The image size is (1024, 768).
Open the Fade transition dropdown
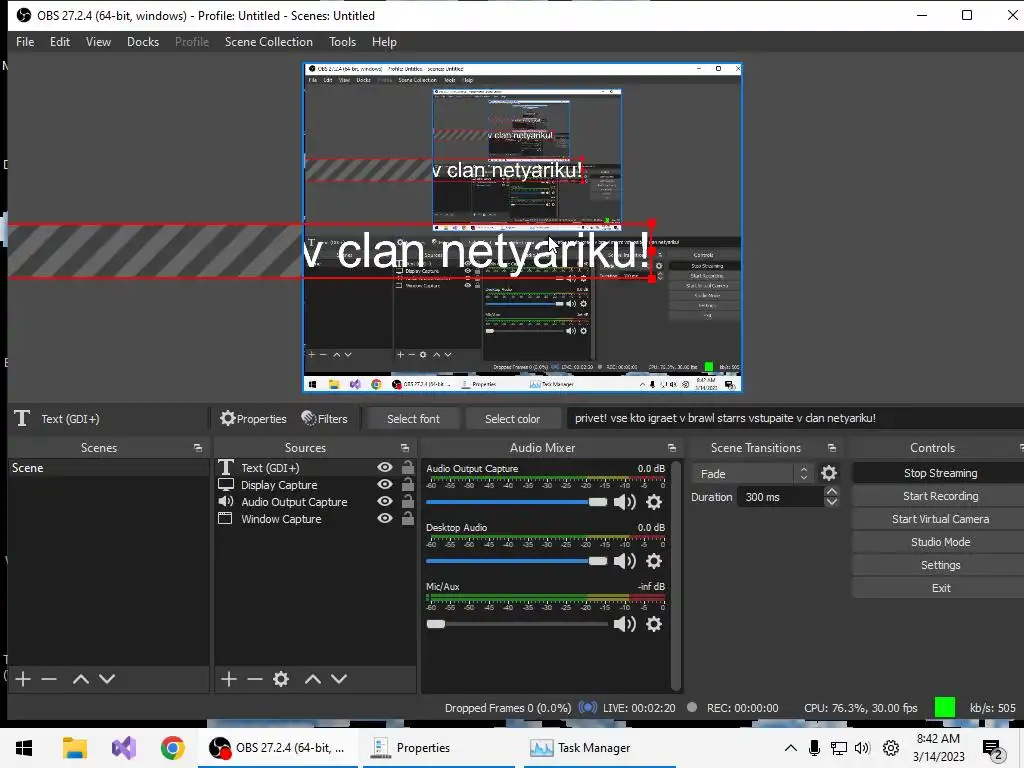753,473
